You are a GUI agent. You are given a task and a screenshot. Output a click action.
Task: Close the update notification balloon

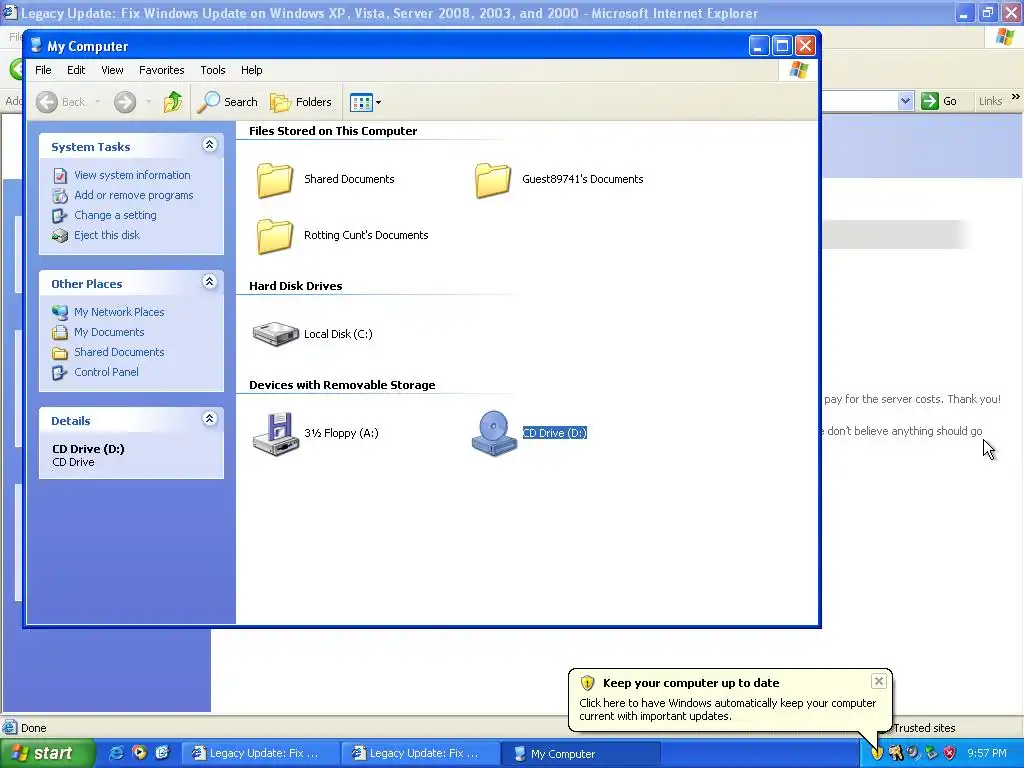(x=878, y=681)
